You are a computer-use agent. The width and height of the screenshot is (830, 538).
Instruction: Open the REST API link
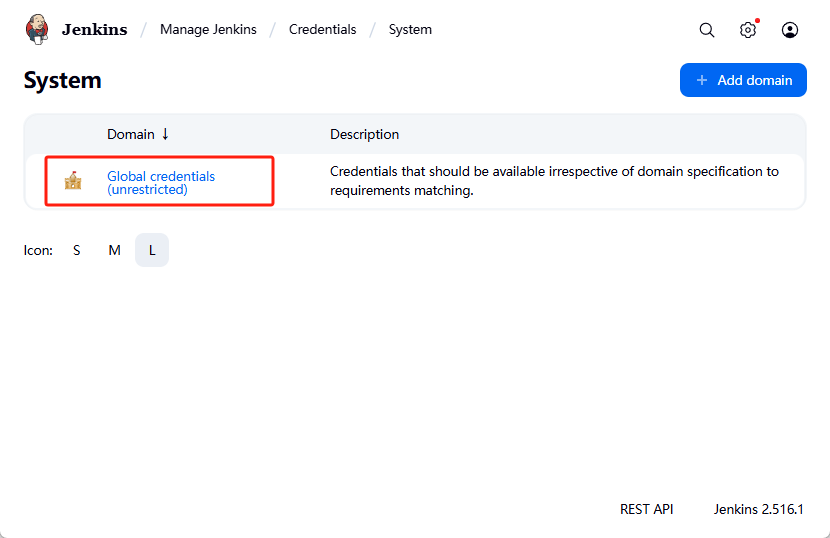[x=646, y=509]
